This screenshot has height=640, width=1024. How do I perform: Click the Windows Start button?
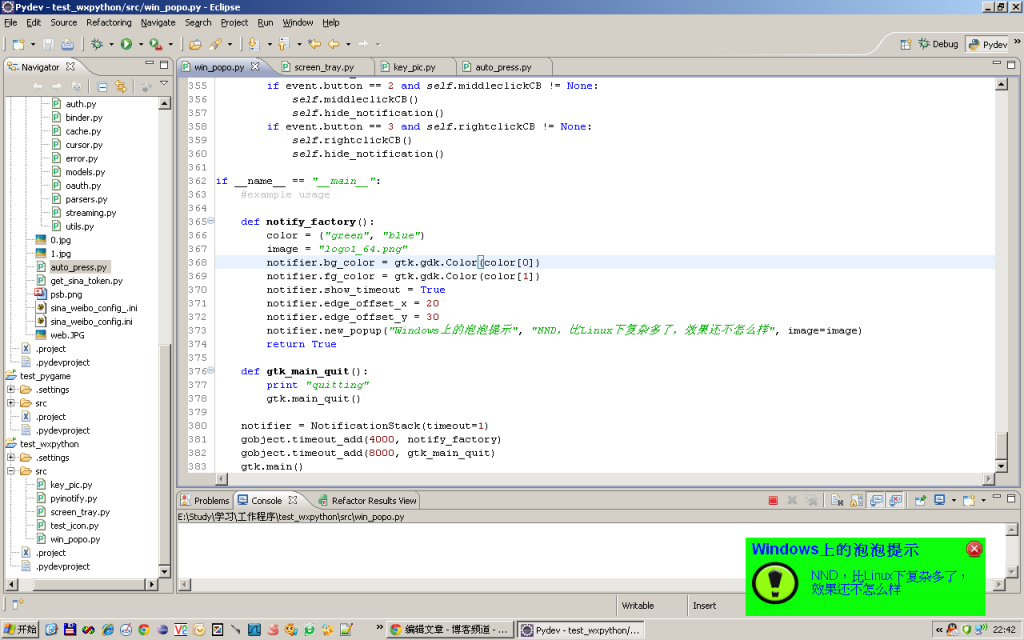[x=20, y=630]
